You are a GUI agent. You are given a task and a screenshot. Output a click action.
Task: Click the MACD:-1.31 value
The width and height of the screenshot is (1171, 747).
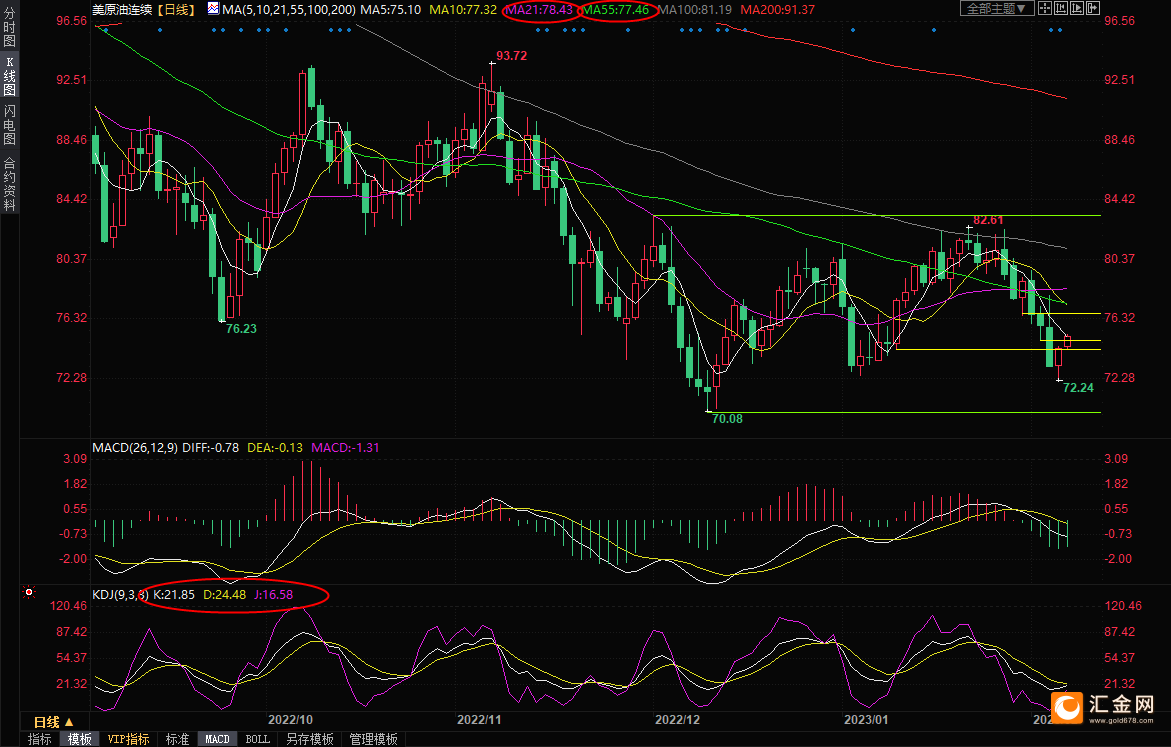(345, 447)
